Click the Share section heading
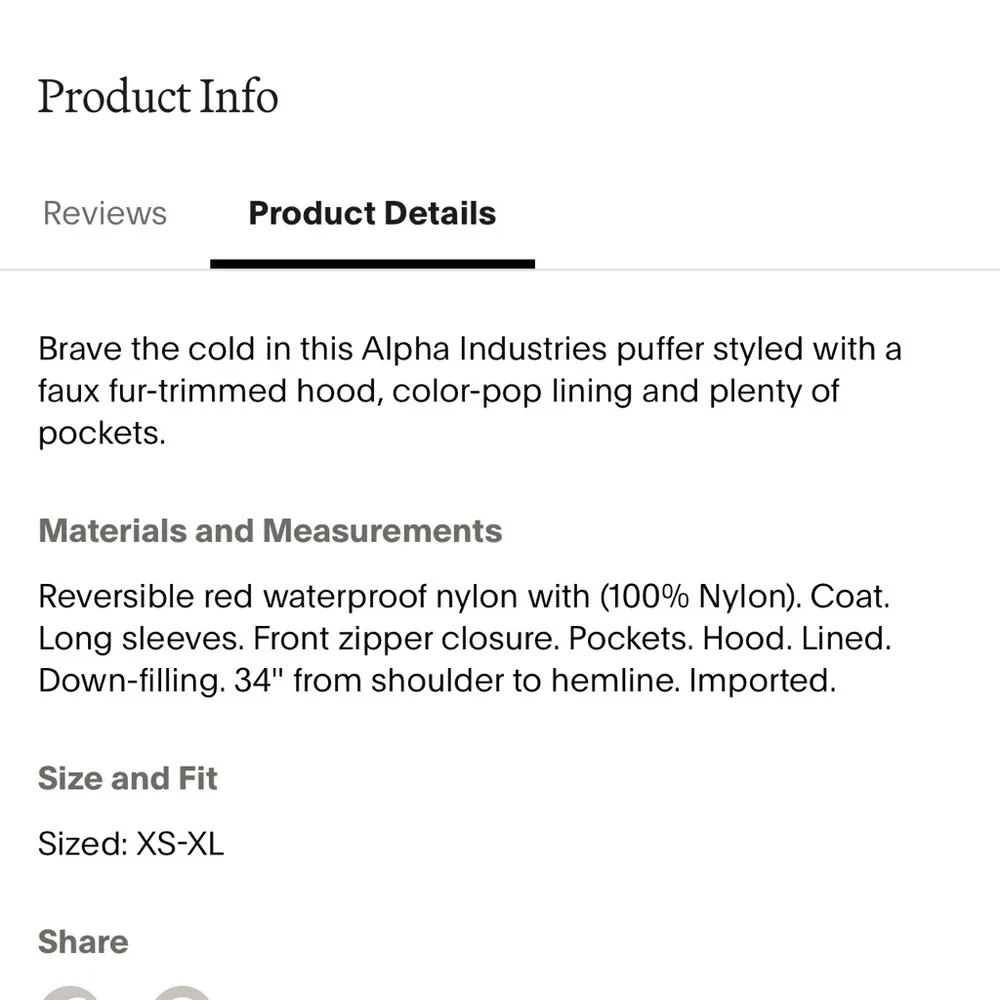 [x=83, y=941]
